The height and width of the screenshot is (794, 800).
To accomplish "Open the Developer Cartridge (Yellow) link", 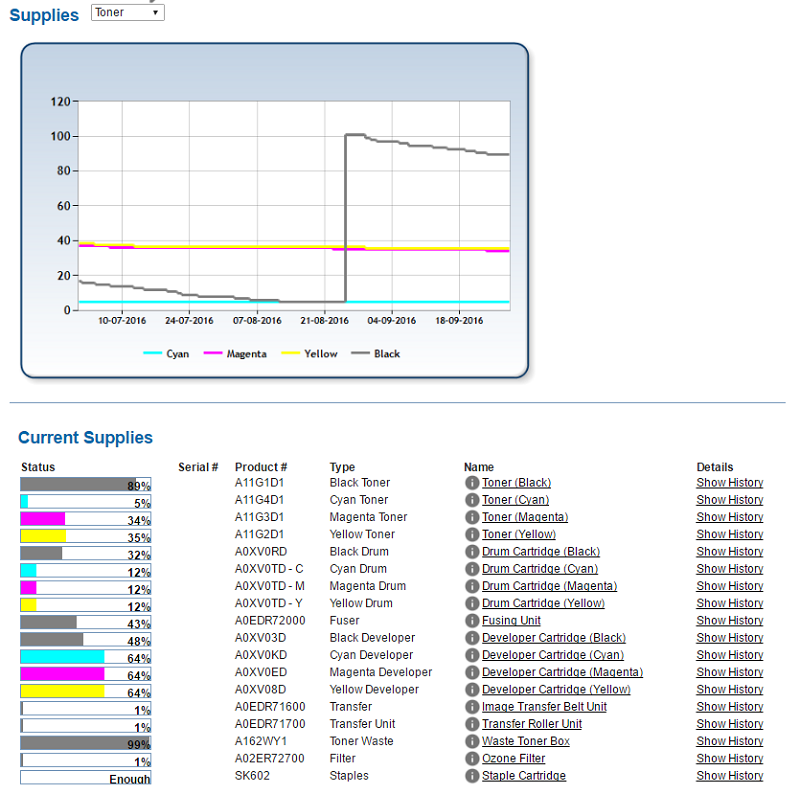I will pos(556,690).
